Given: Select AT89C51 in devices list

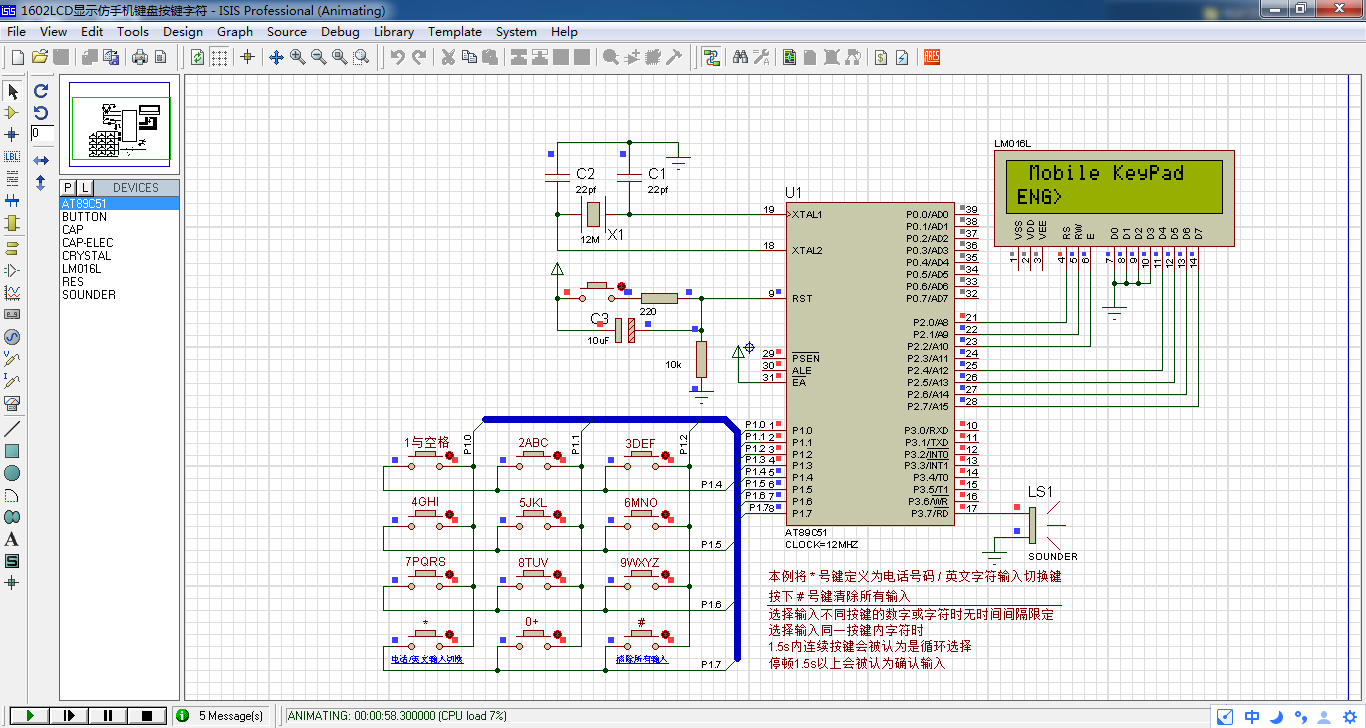Looking at the screenshot, I should point(120,203).
